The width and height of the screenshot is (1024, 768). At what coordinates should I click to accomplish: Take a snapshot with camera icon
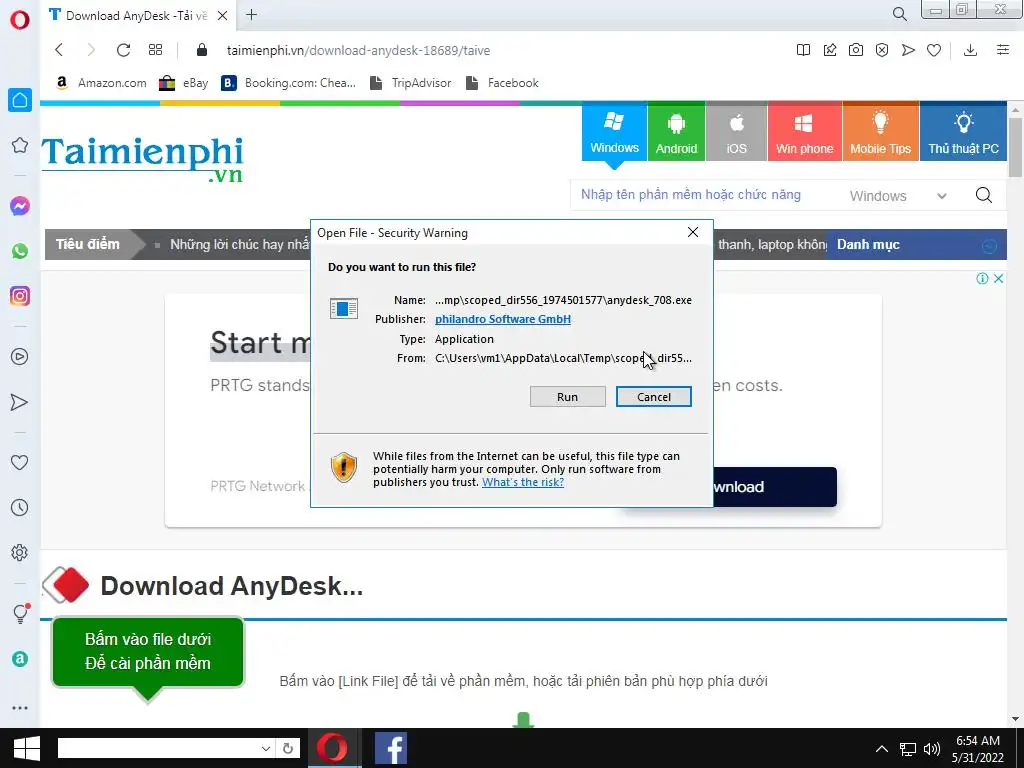pyautogui.click(x=856, y=50)
